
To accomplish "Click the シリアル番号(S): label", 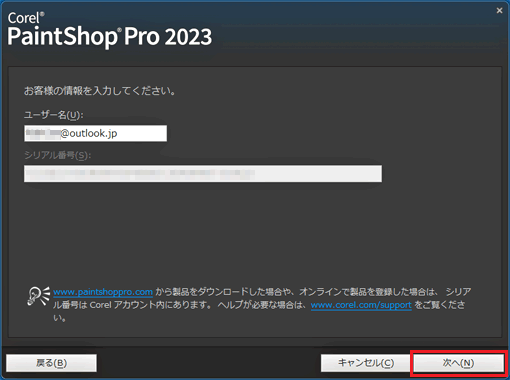I will pos(57,155).
